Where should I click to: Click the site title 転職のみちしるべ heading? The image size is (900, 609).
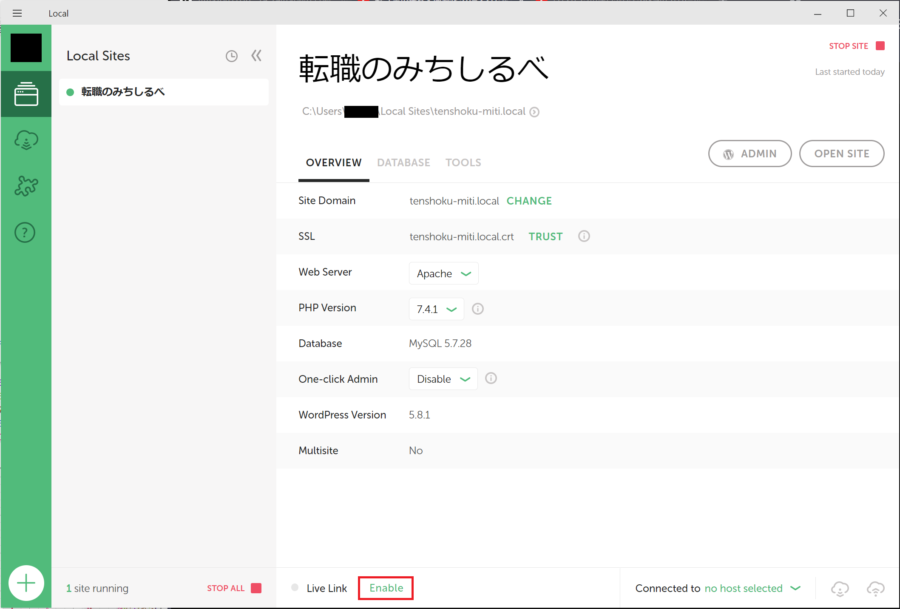[x=424, y=69]
